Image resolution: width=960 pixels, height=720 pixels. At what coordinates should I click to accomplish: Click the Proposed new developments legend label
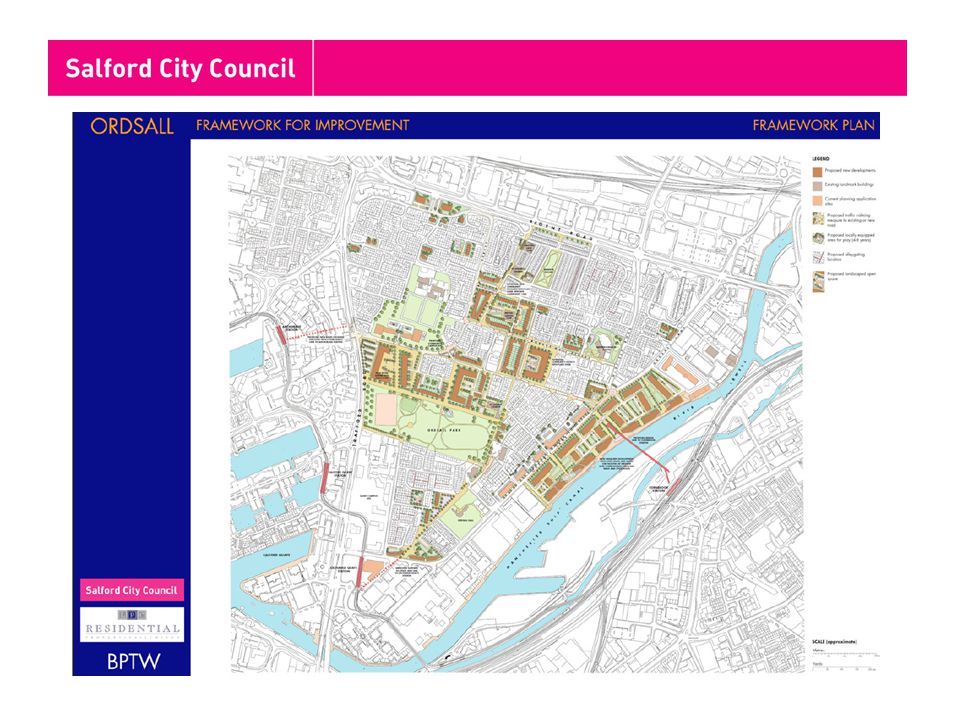pyautogui.click(x=850, y=171)
